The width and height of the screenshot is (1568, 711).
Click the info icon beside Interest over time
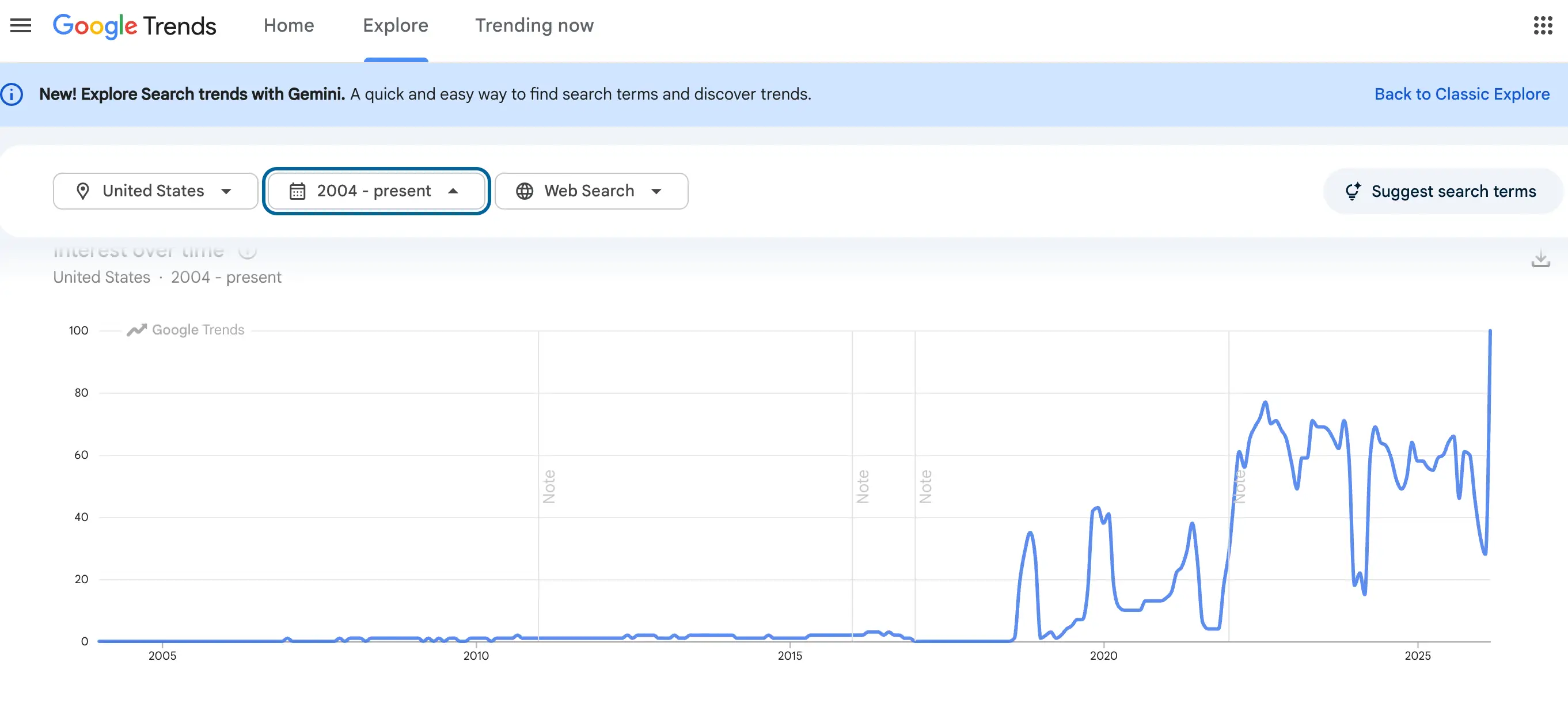(248, 251)
